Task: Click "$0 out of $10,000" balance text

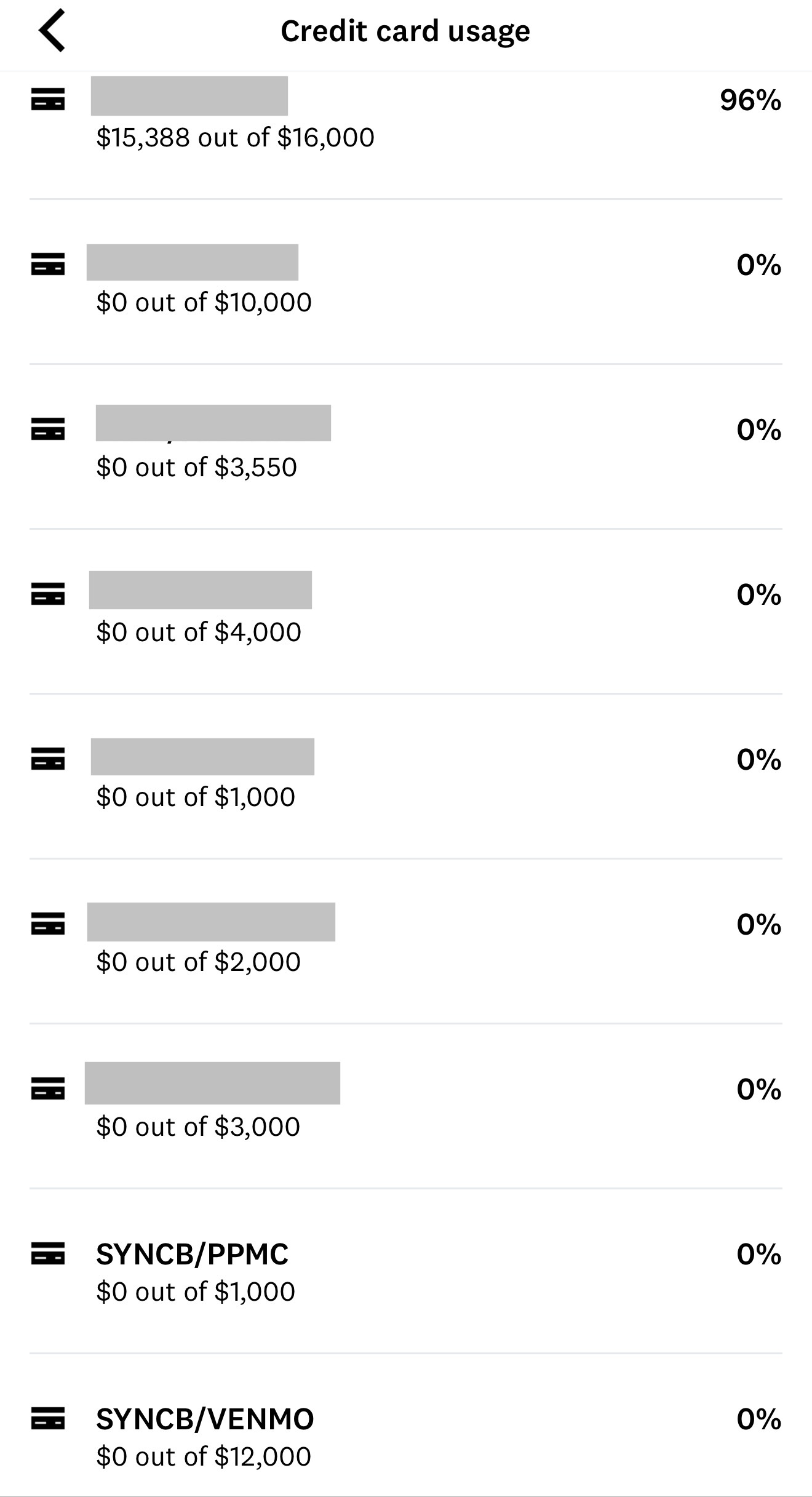Action: pos(204,303)
